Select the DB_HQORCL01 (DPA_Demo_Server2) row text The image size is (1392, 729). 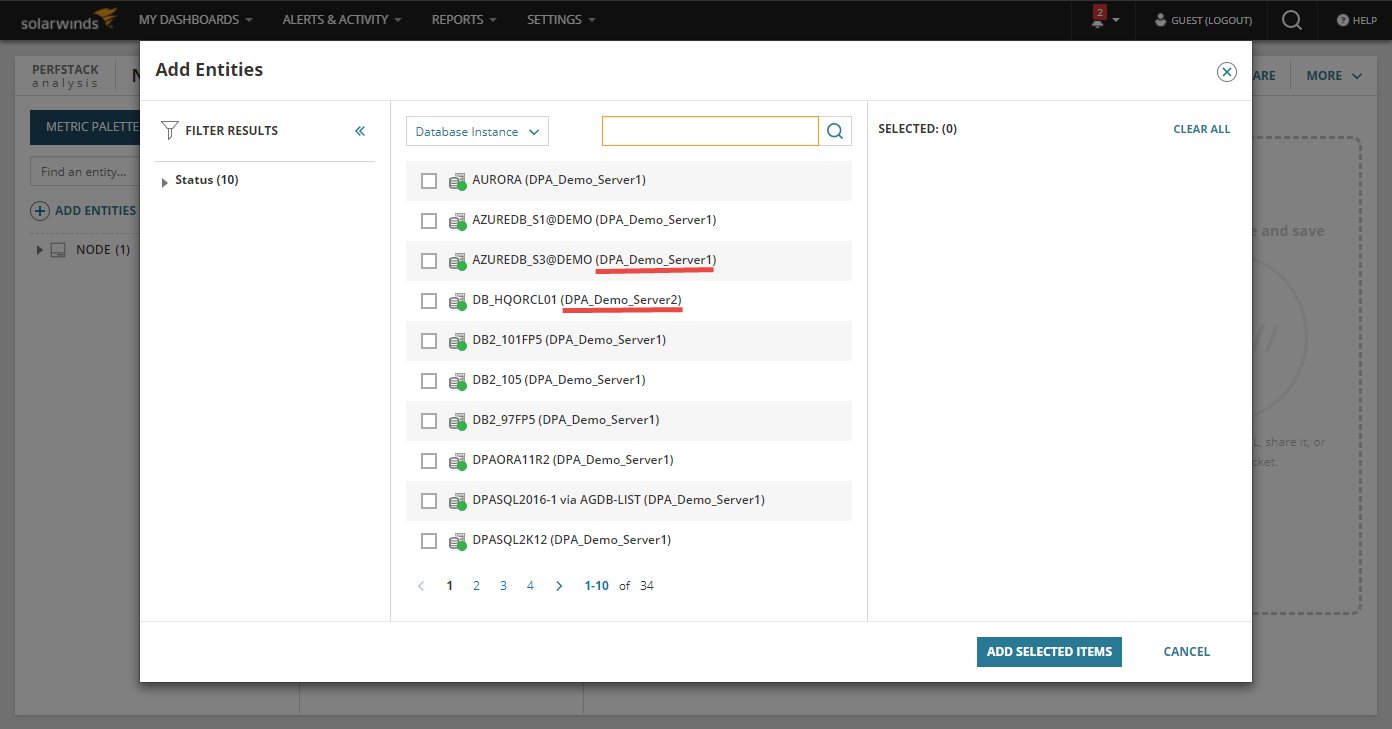coord(577,300)
